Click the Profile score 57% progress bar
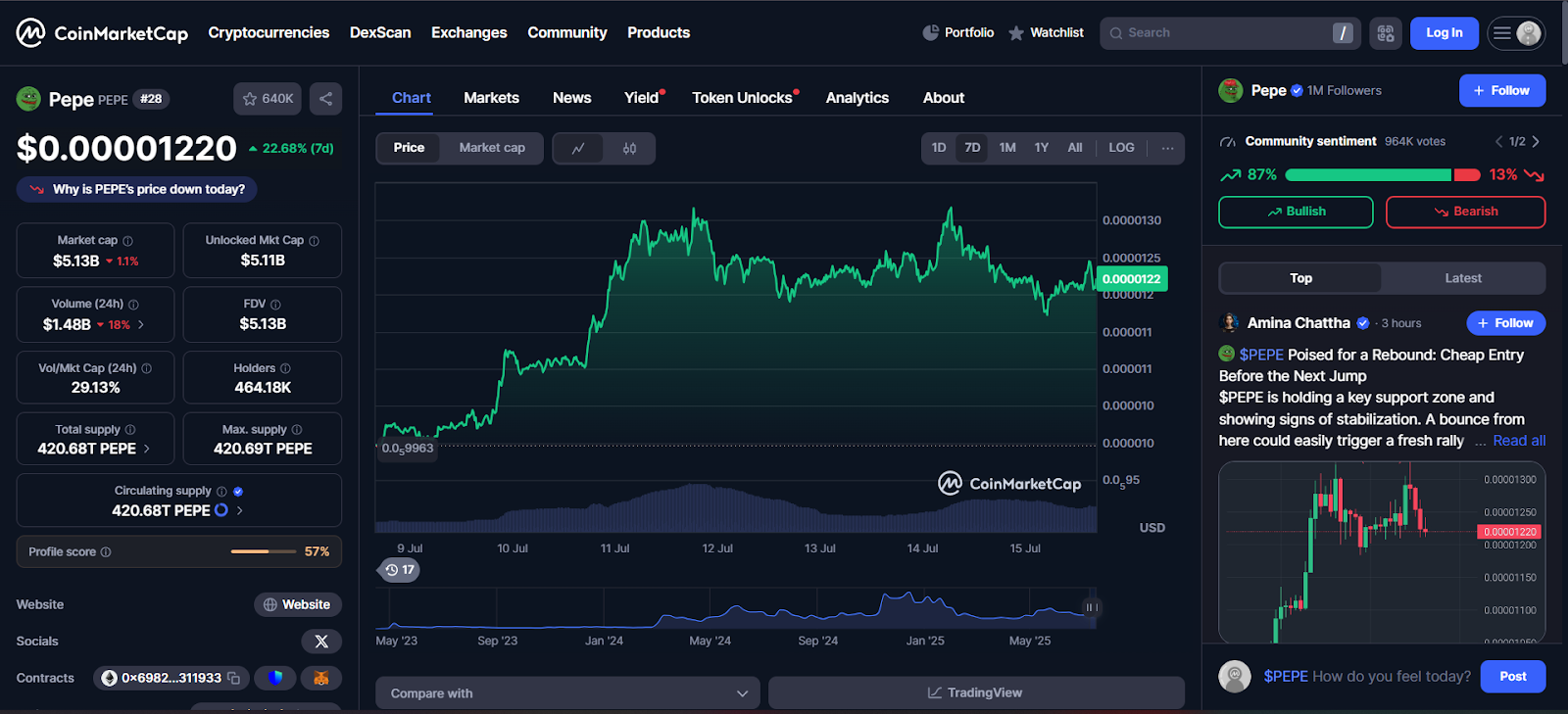This screenshot has width=1568, height=714. 264,552
